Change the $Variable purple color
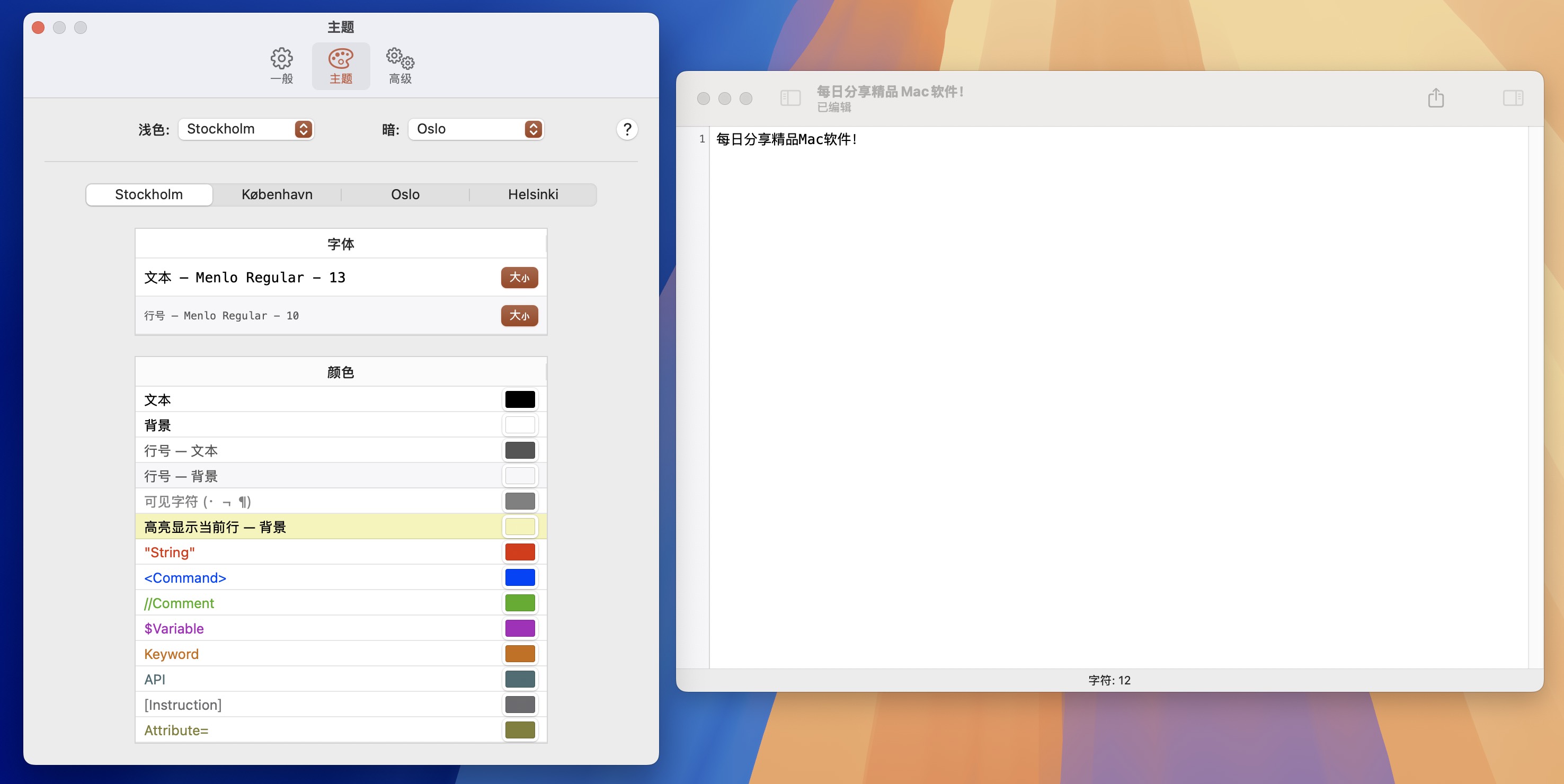The height and width of the screenshot is (784, 1564). (x=520, y=628)
